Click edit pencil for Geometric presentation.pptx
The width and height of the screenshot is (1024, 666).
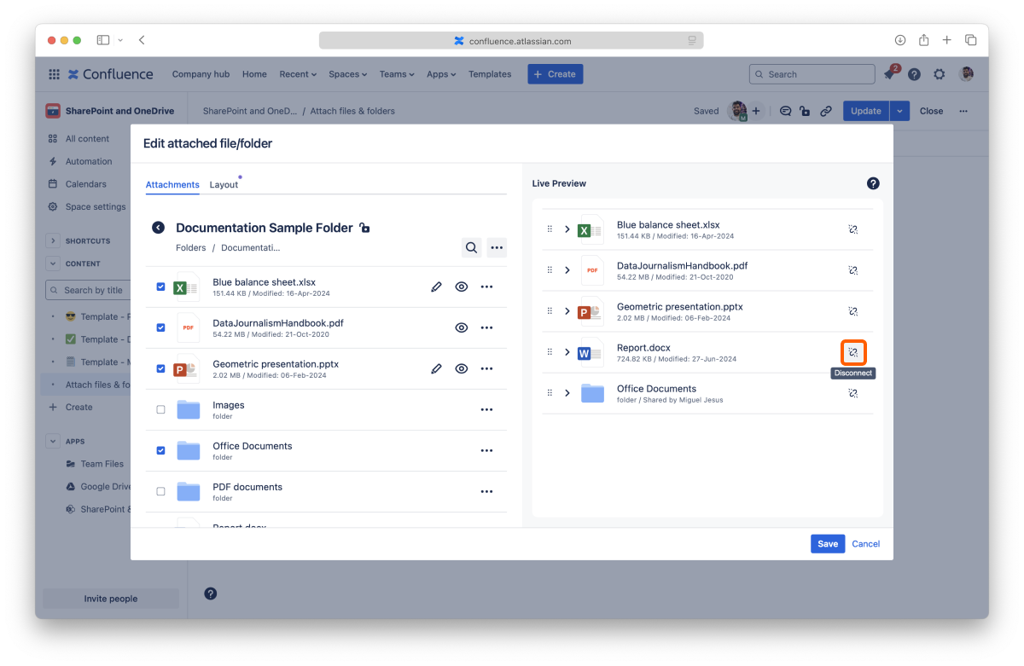[x=436, y=369]
